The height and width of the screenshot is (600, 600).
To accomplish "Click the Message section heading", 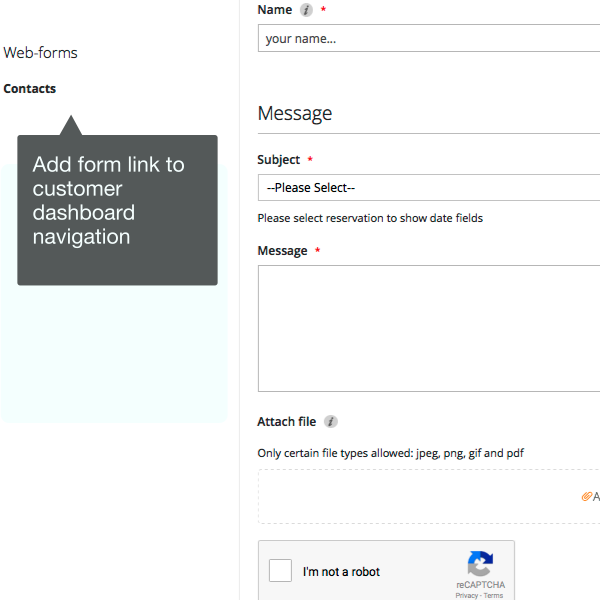I will pos(295,113).
